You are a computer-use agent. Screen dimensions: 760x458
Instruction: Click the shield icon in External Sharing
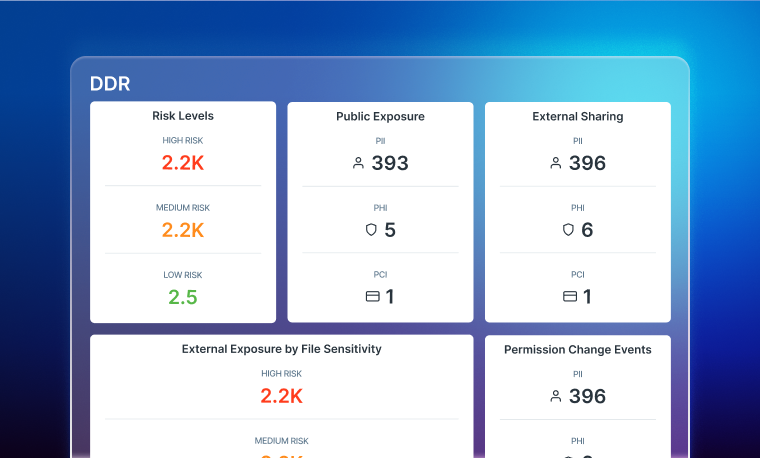(568, 230)
